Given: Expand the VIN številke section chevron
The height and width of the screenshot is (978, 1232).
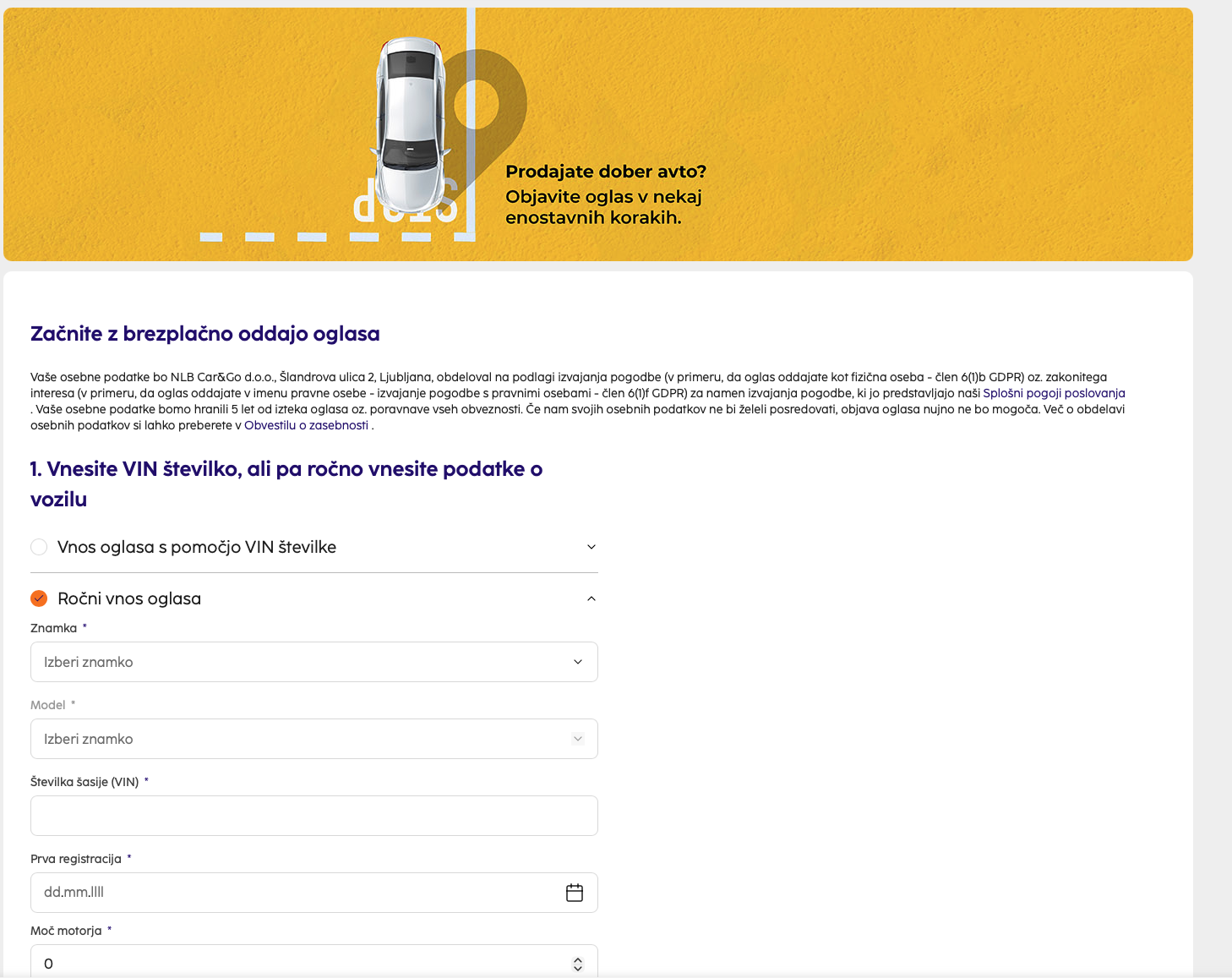Looking at the screenshot, I should pos(591,547).
